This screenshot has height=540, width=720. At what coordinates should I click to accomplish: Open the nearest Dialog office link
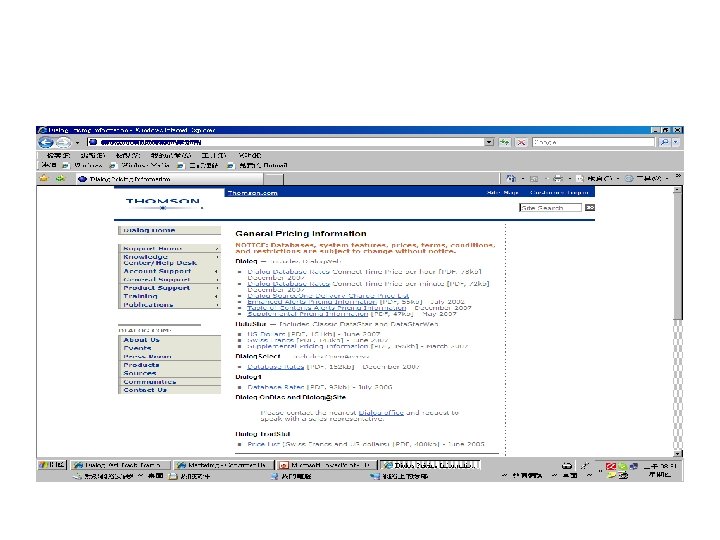coord(381,412)
